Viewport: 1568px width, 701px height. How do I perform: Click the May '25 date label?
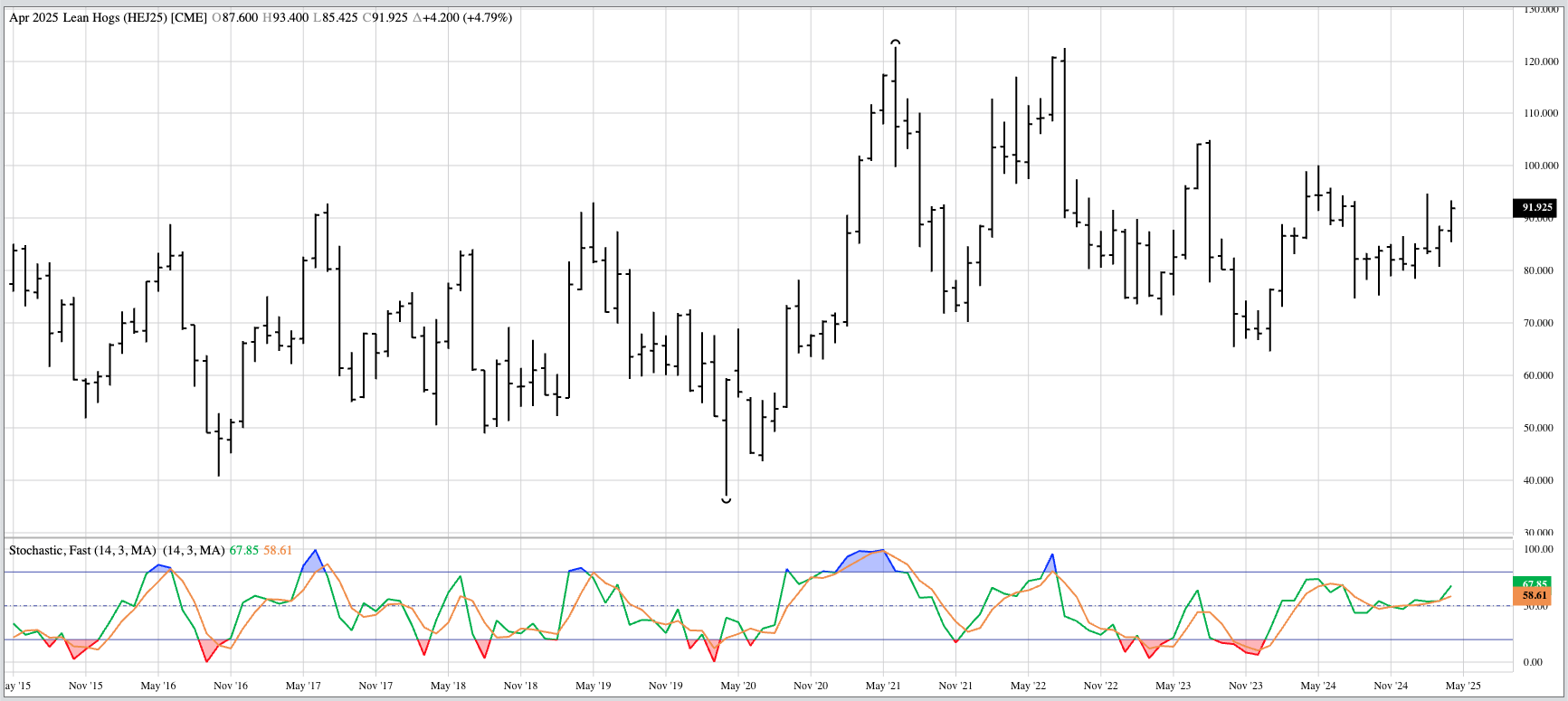pyautogui.click(x=1463, y=686)
